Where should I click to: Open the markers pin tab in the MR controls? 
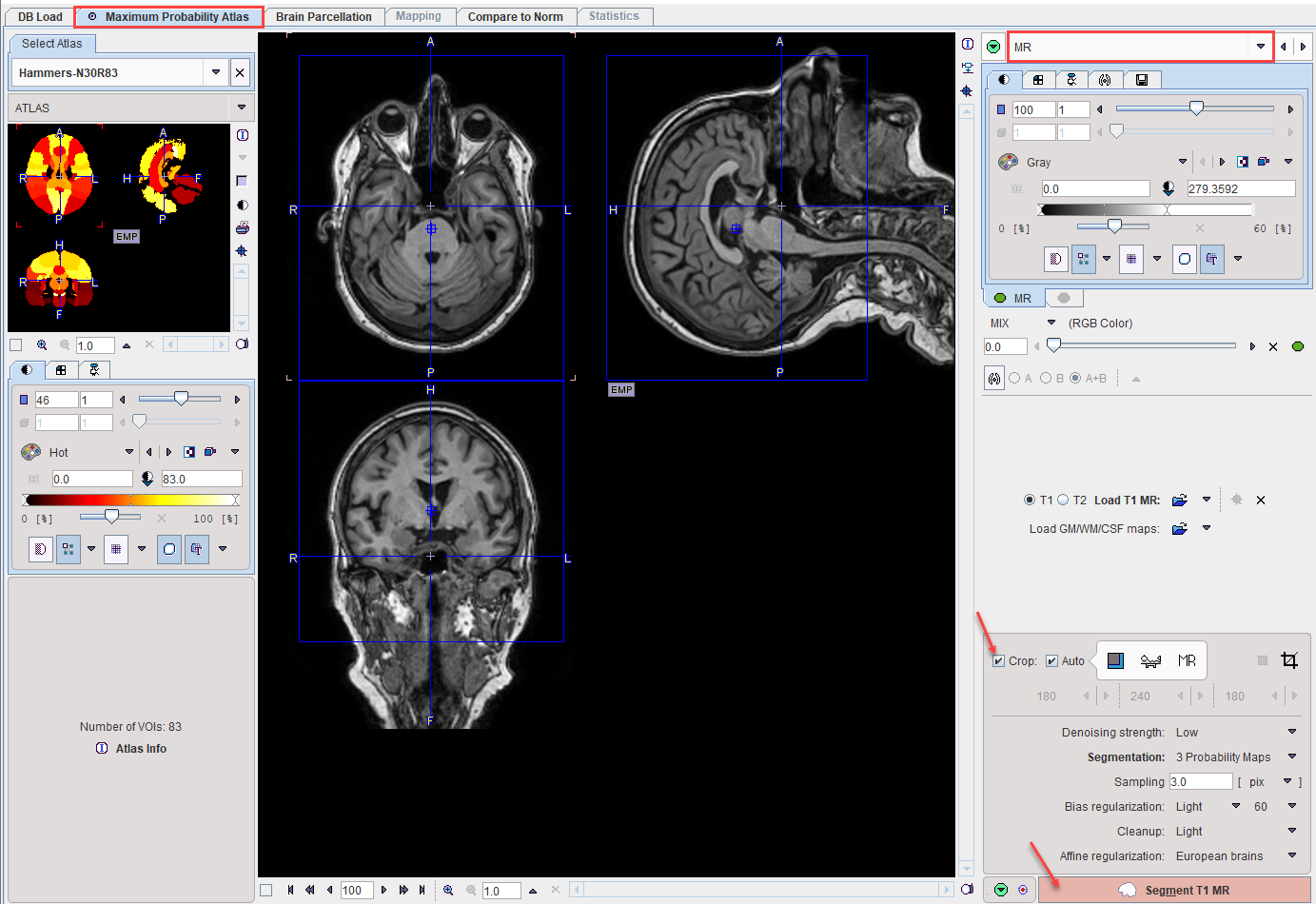(x=1071, y=80)
